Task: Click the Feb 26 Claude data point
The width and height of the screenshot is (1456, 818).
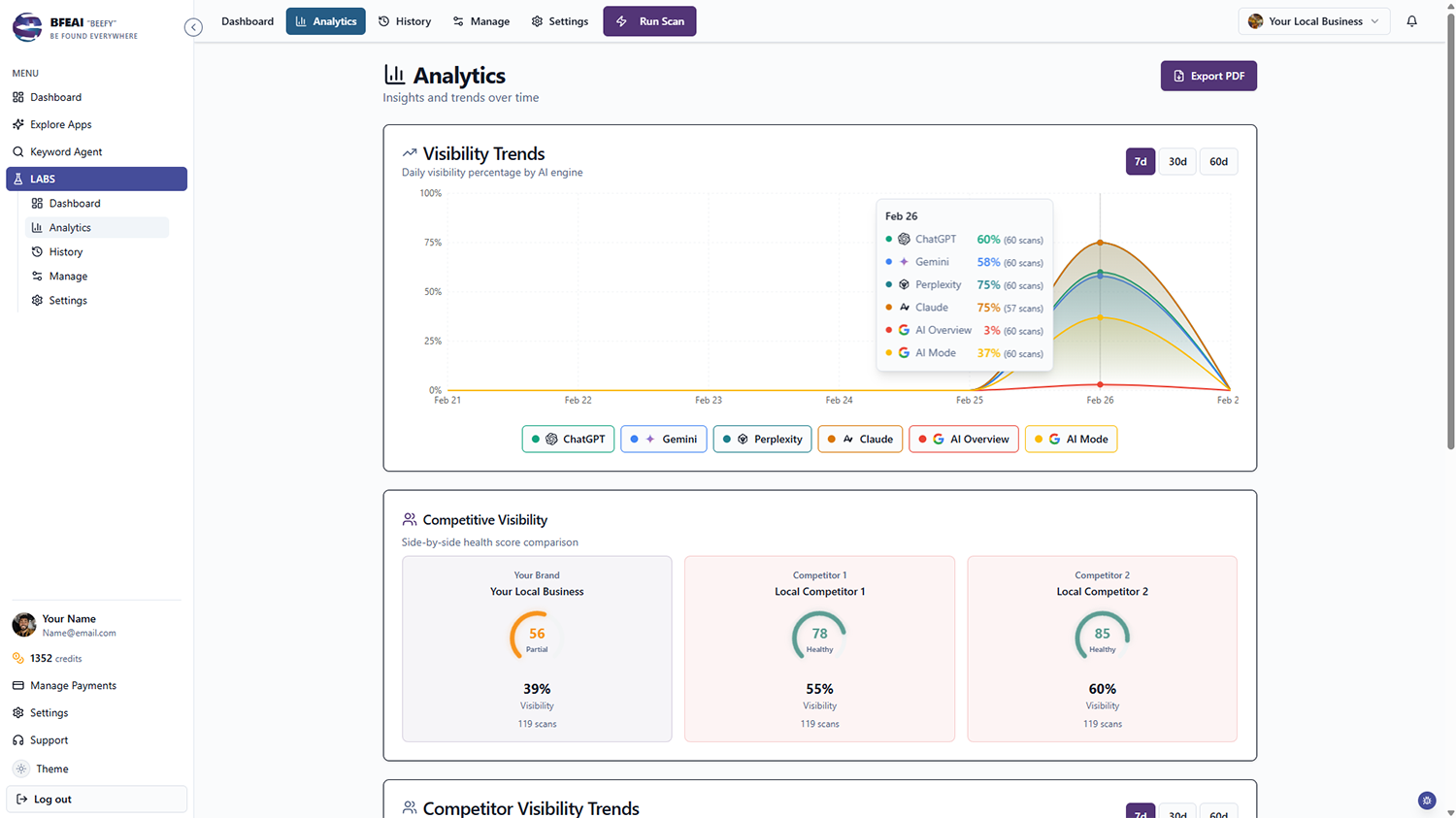Action: click(x=1100, y=243)
